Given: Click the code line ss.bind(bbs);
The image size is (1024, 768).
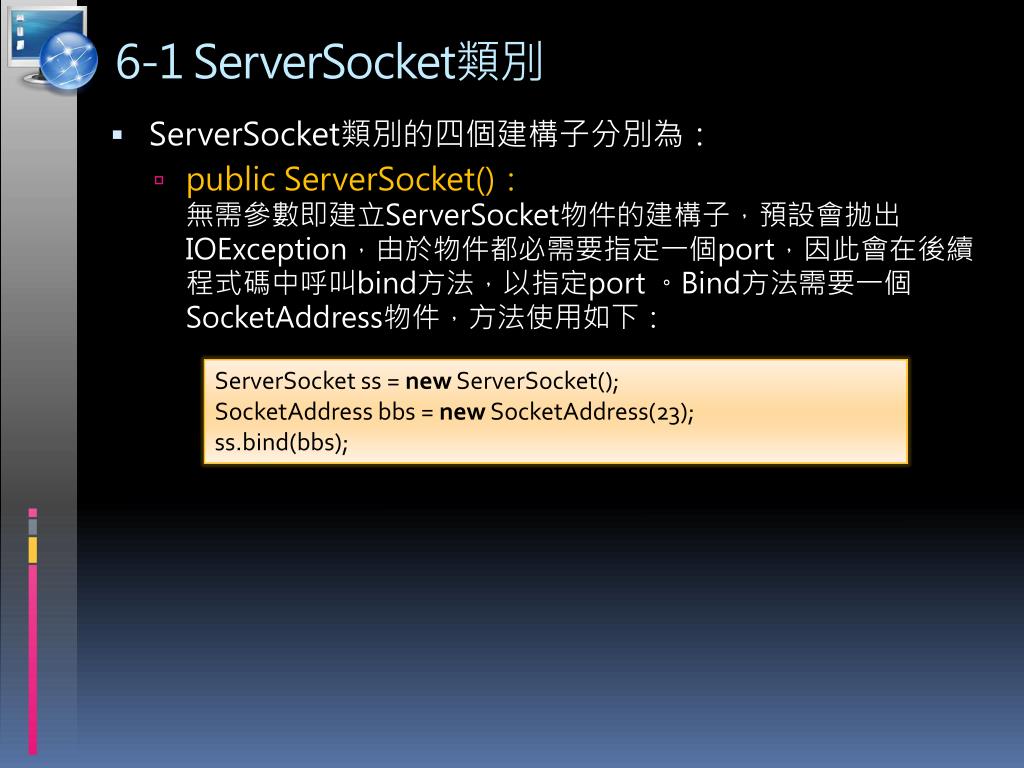Looking at the screenshot, I should pyautogui.click(x=281, y=443).
